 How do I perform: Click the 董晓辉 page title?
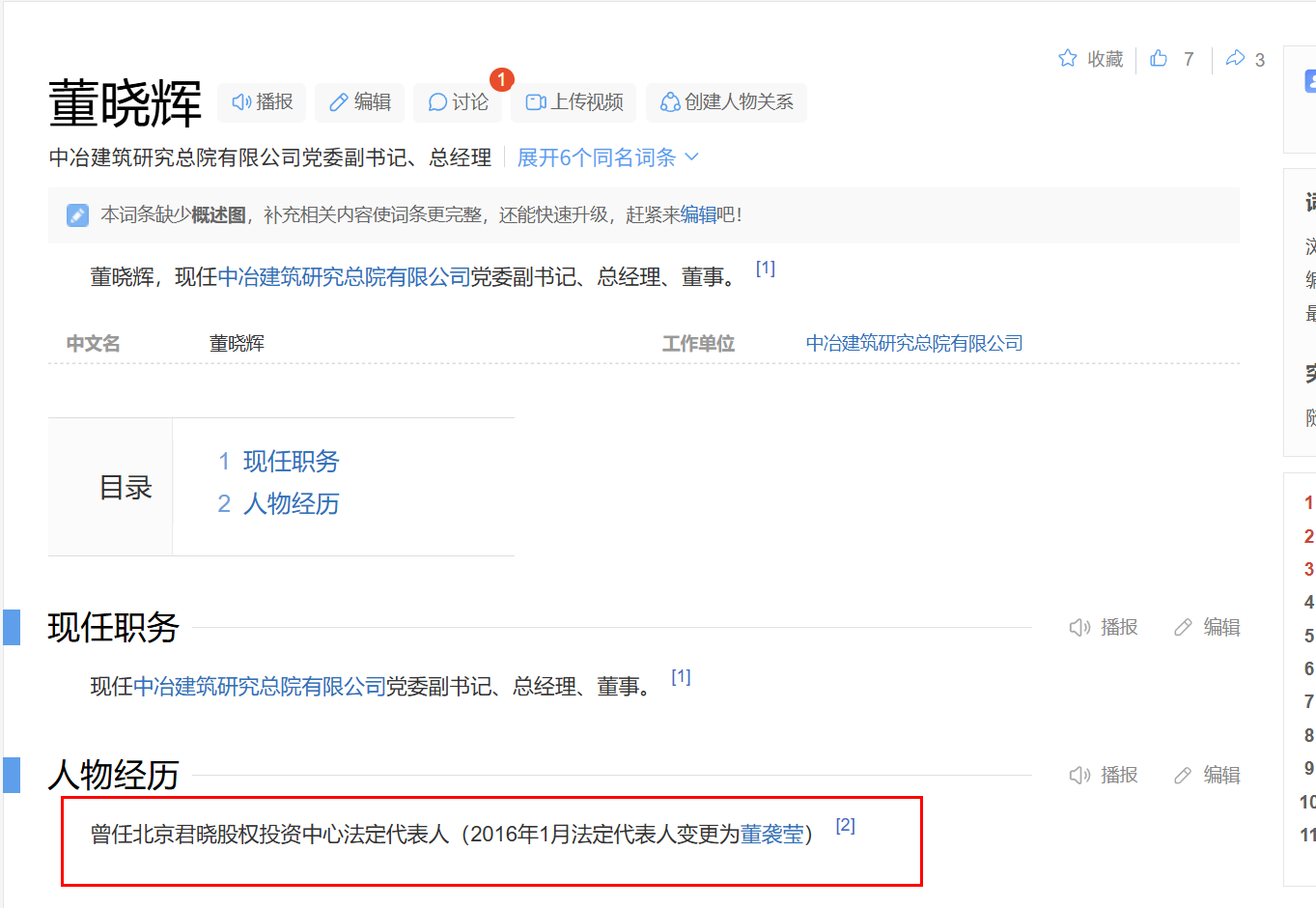(126, 103)
